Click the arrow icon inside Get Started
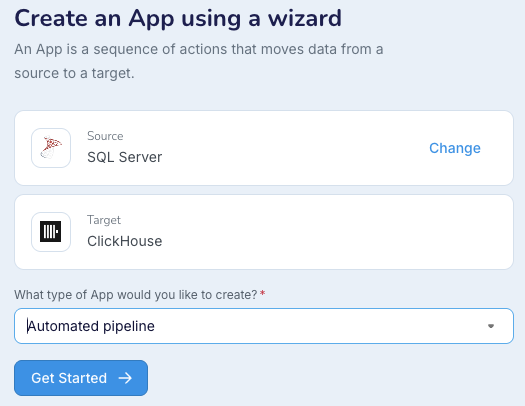The image size is (525, 406). coord(125,378)
